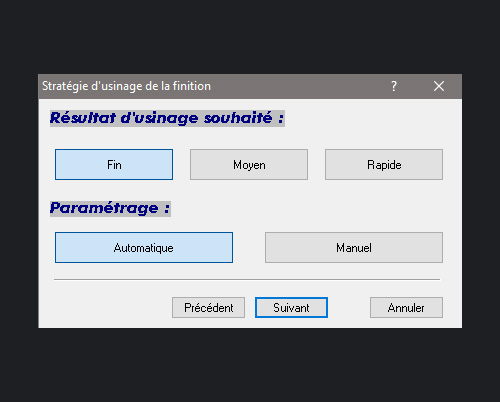
Task: Cancel the wizard with Annuler
Action: click(406, 308)
